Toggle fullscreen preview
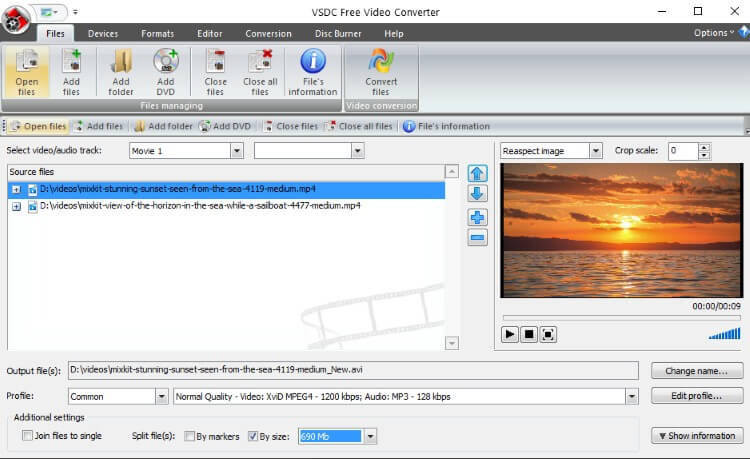The height and width of the screenshot is (459, 750). pos(548,334)
